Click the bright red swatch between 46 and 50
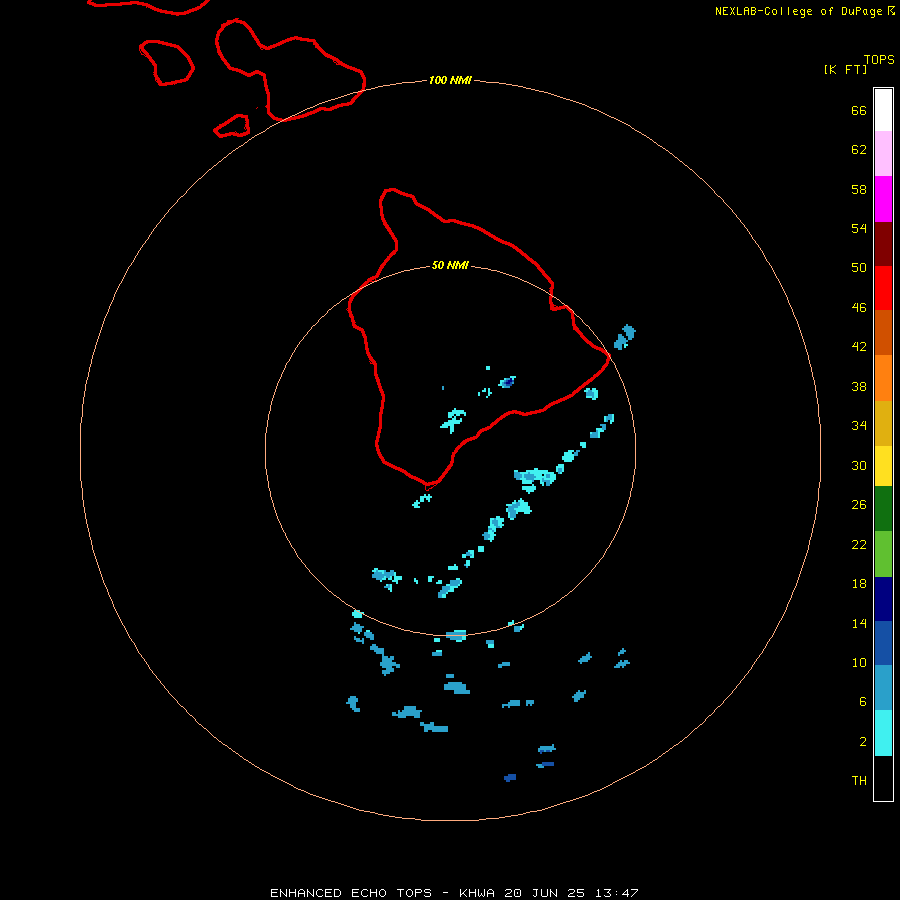The image size is (900, 900). click(883, 288)
